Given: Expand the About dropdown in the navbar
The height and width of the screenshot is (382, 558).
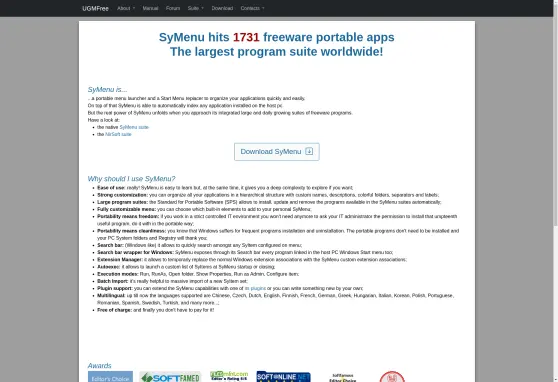Looking at the screenshot, I should (x=126, y=8).
